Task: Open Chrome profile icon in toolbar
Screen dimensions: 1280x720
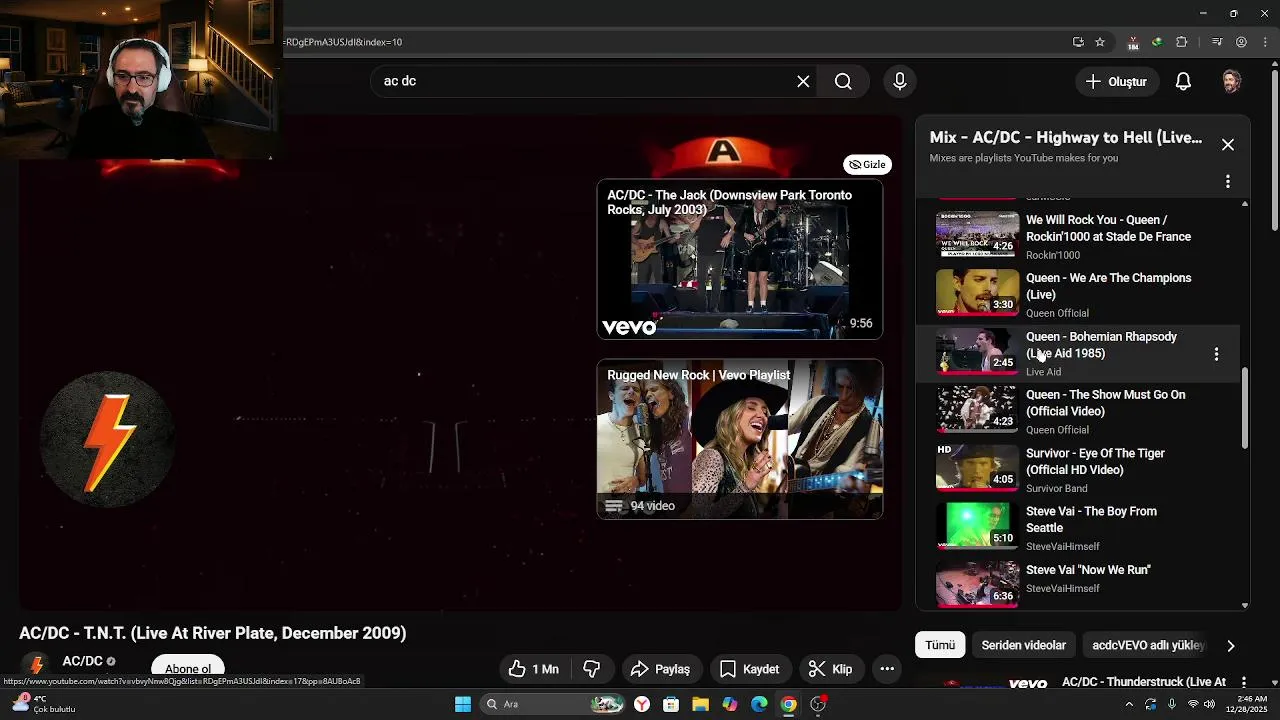Action: point(1241,42)
